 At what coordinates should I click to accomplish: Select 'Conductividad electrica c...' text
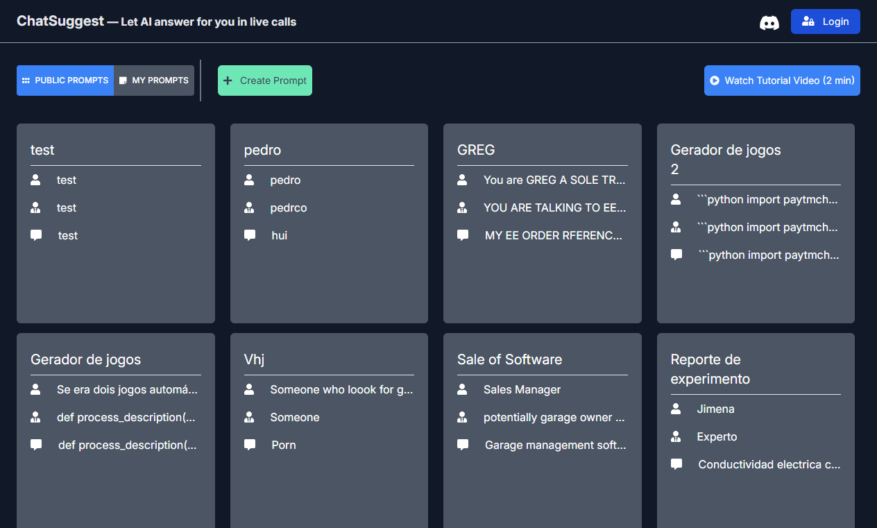click(x=769, y=464)
